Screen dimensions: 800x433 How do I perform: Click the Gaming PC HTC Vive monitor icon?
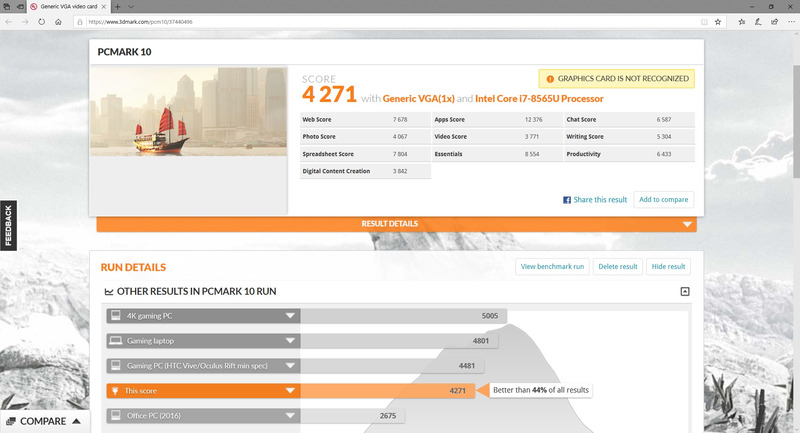[116, 366]
